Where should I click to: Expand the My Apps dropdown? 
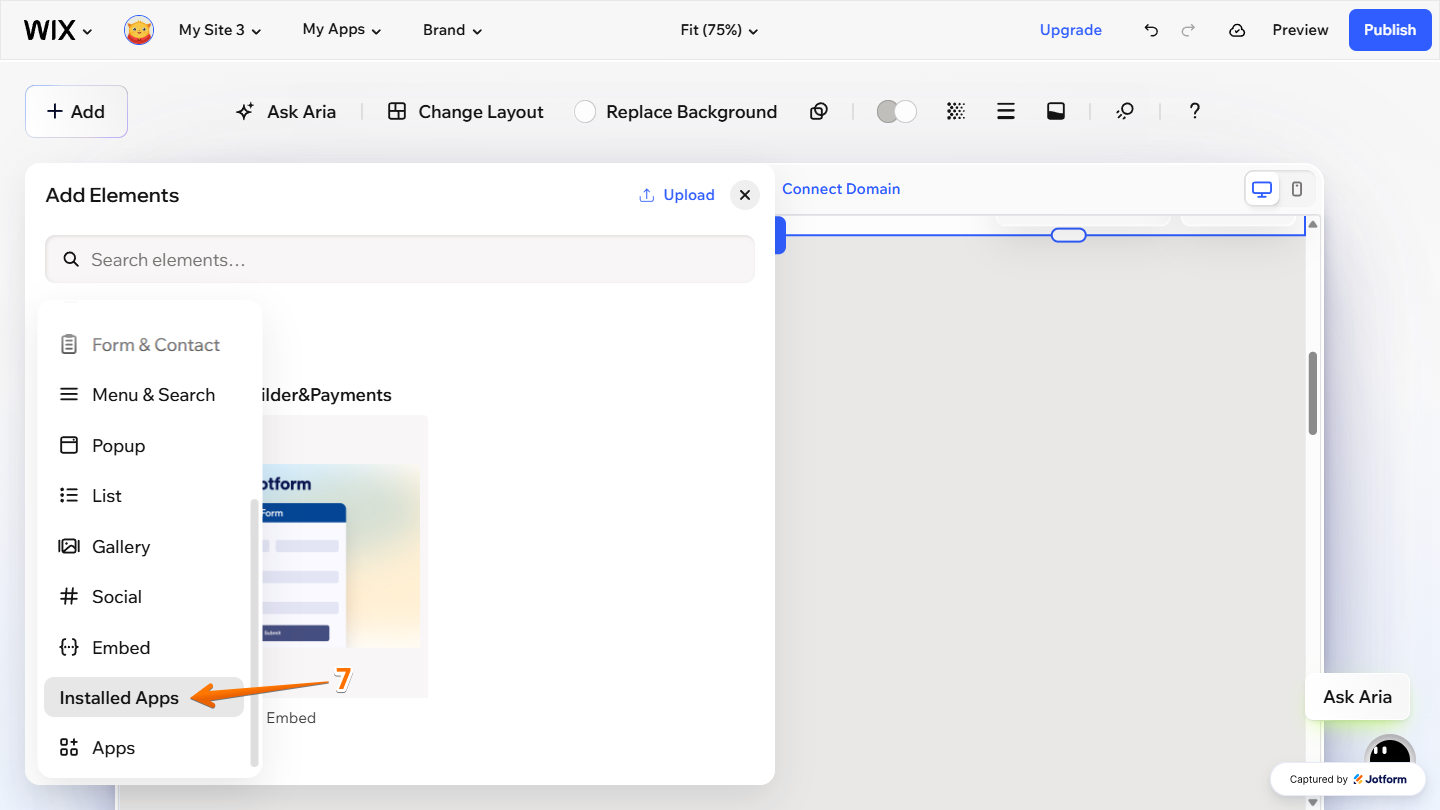click(x=342, y=30)
